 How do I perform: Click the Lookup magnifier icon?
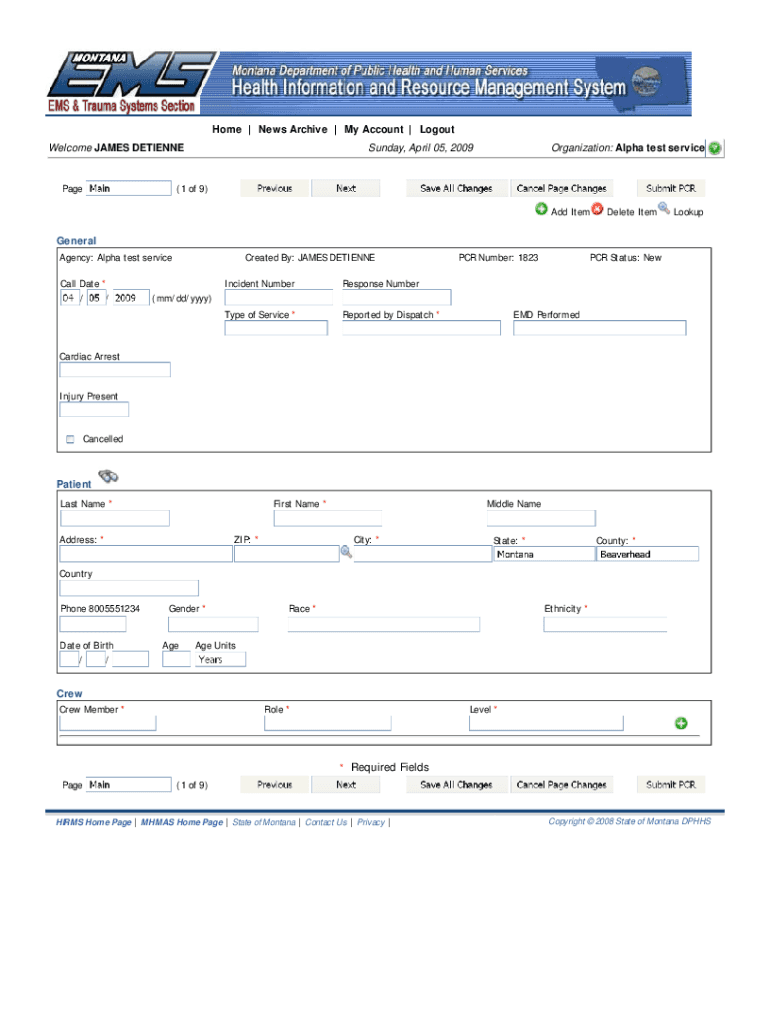coord(664,210)
